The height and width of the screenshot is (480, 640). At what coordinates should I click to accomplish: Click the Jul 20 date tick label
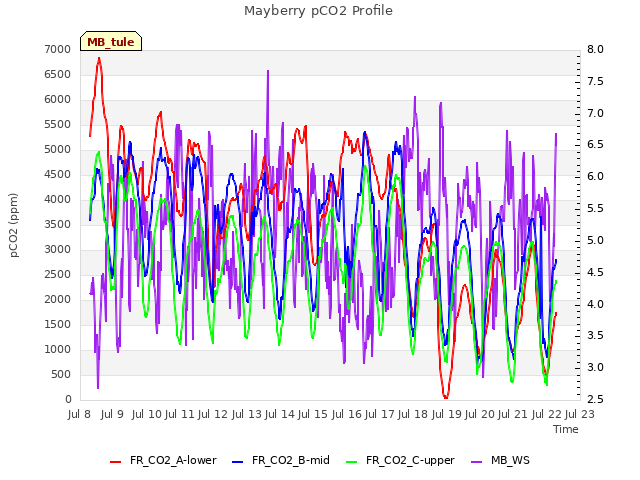480,414
